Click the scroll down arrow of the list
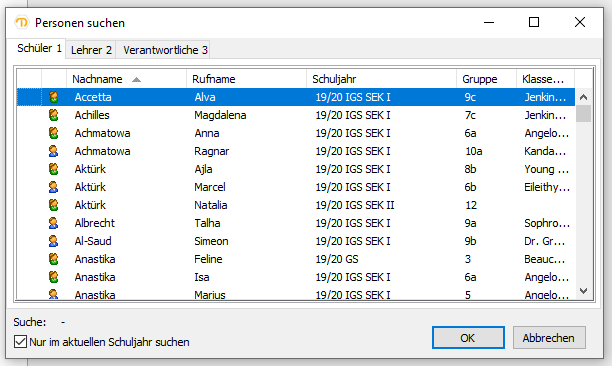This screenshot has height=366, width=612. (584, 291)
